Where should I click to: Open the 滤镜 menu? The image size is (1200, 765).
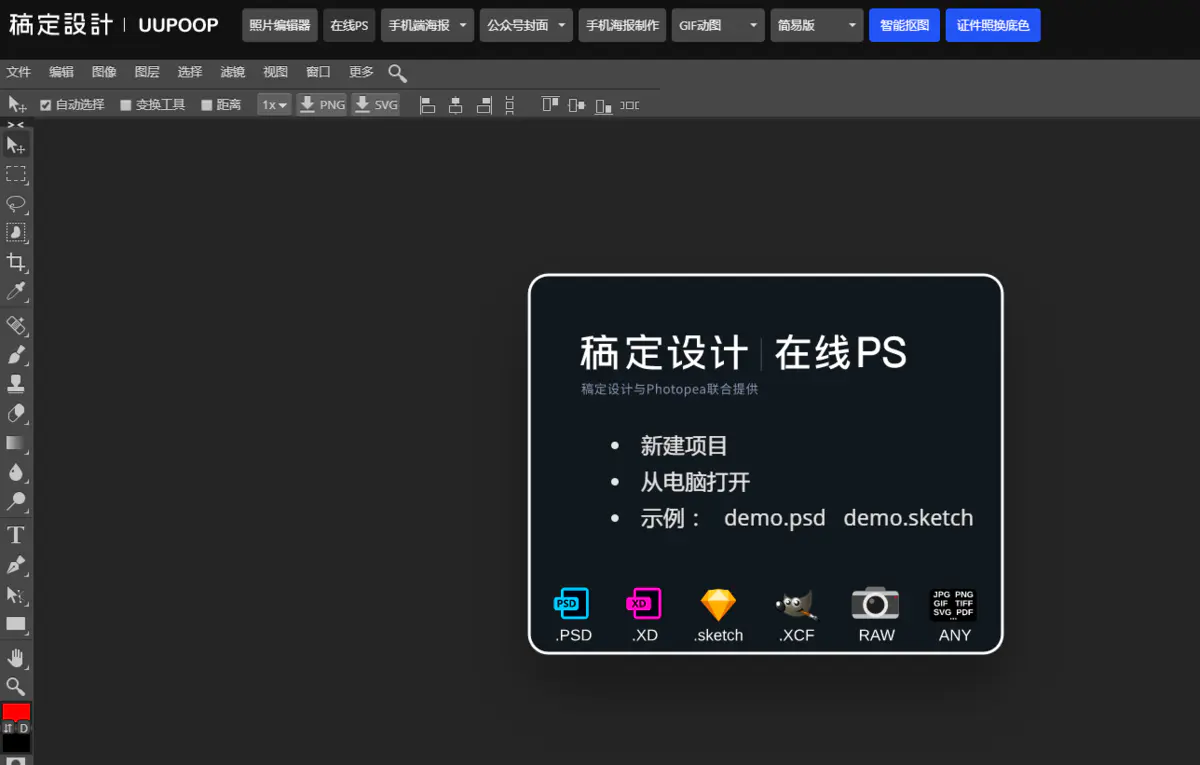(x=233, y=72)
